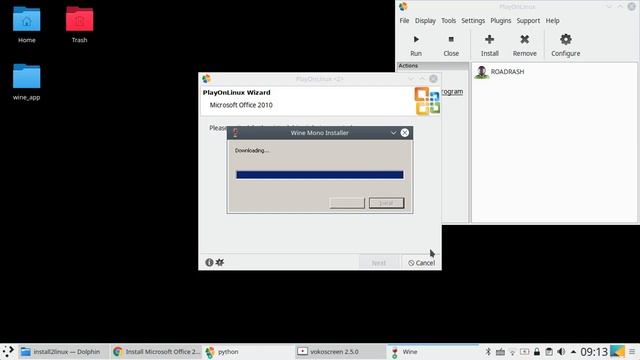Viewport: 640px width, 360px height.
Task: Open the Display menu in PlayOnLinux
Action: click(x=425, y=20)
